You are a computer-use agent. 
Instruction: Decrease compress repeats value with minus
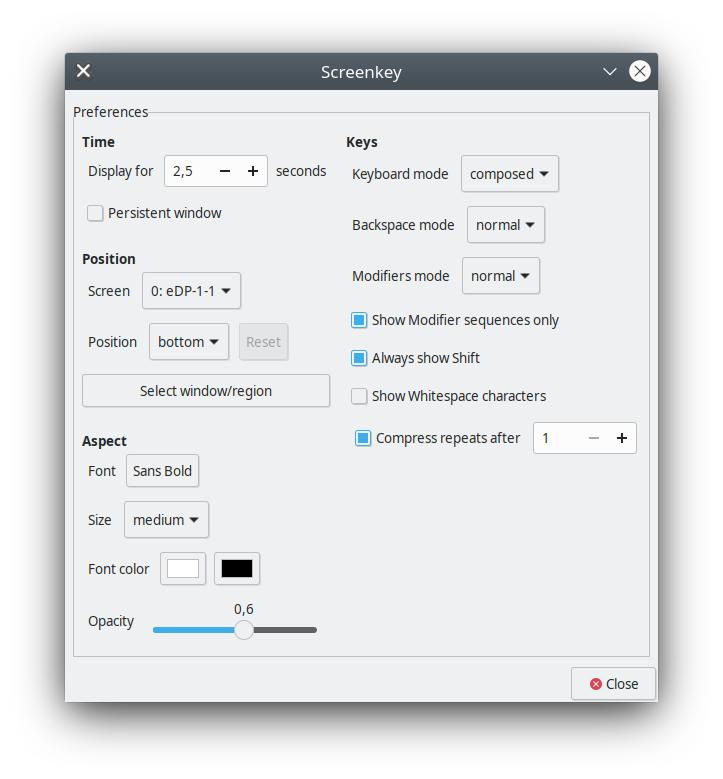pyautogui.click(x=593, y=438)
